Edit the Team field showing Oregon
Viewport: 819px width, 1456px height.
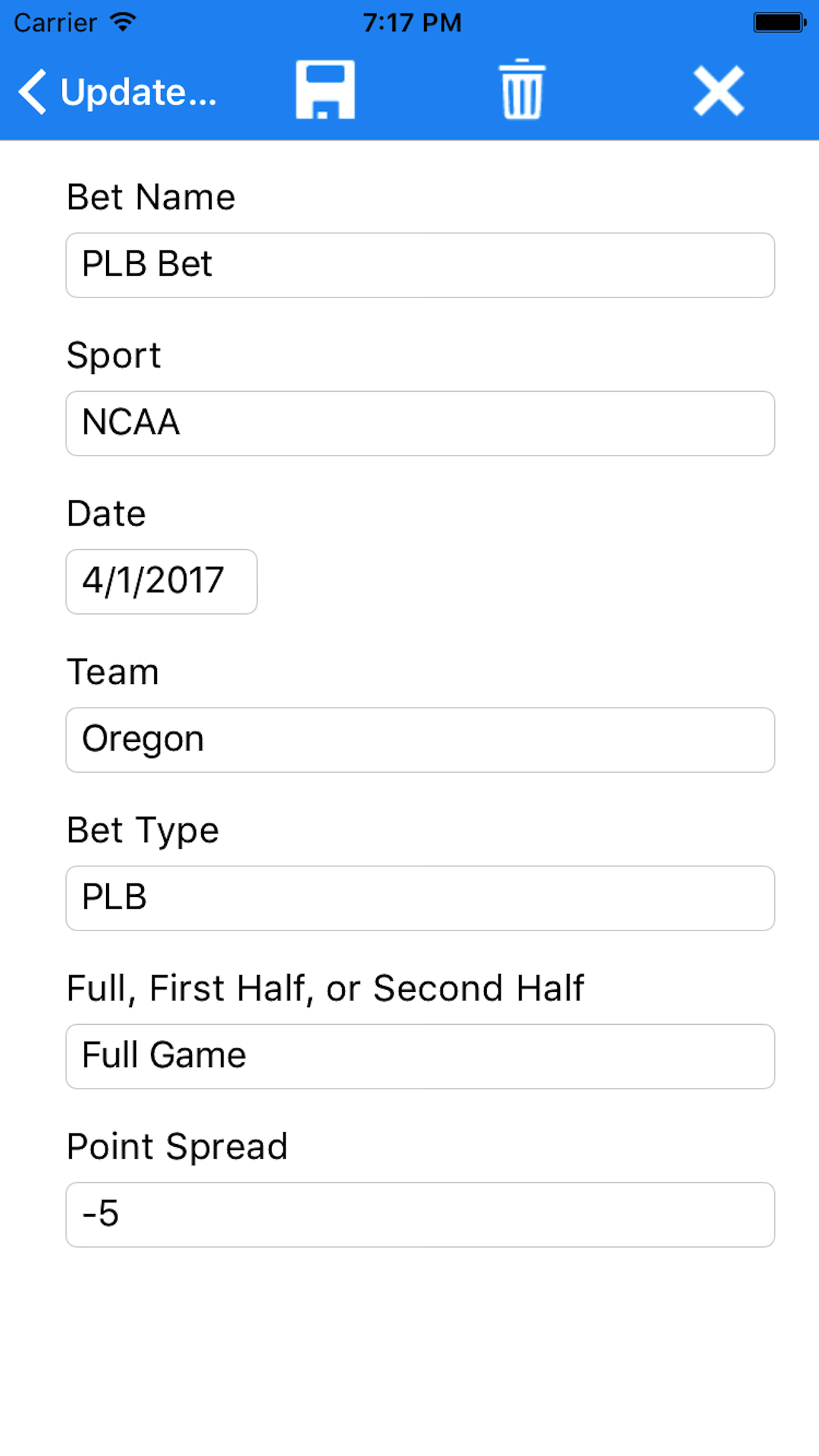click(x=420, y=740)
